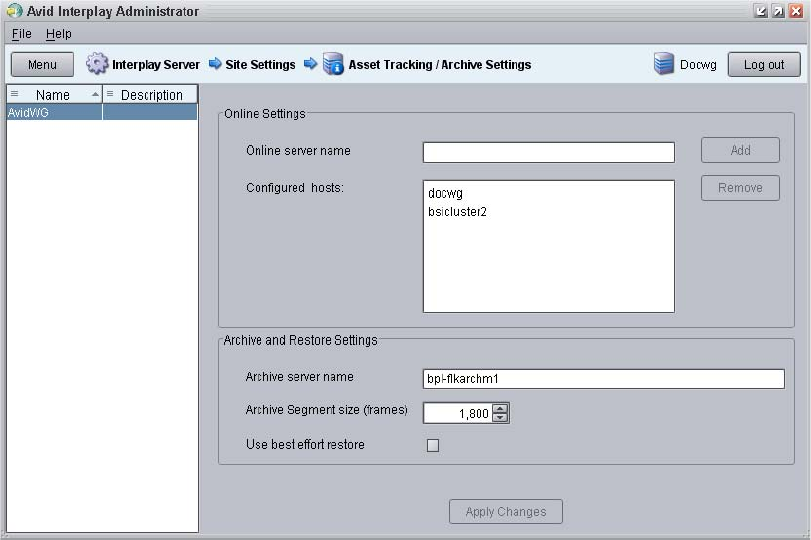Click the Archive Segment size value field
811x540 pixels.
point(458,413)
